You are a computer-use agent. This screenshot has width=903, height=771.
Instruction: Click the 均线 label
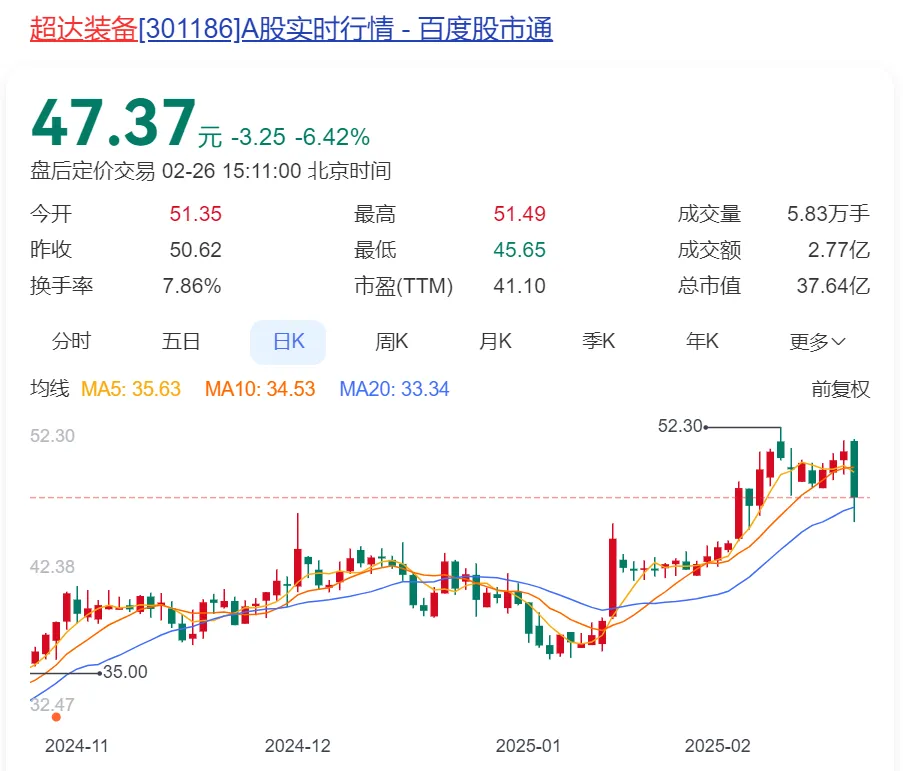point(50,389)
